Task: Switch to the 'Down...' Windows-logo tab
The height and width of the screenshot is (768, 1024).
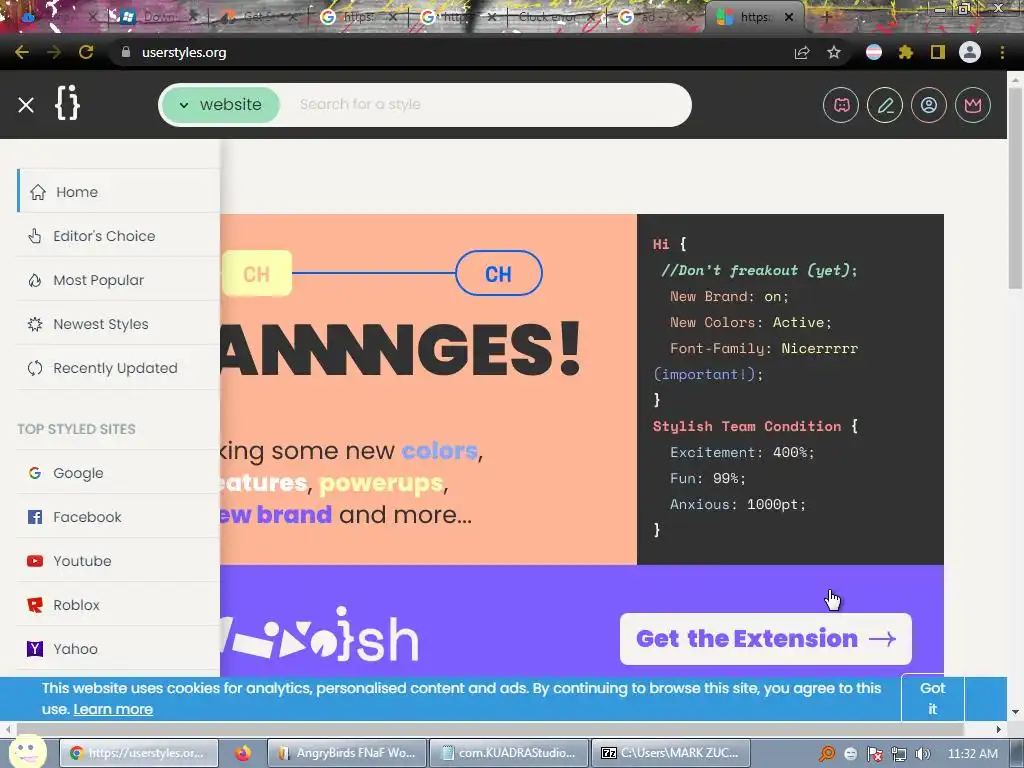Action: 159,17
